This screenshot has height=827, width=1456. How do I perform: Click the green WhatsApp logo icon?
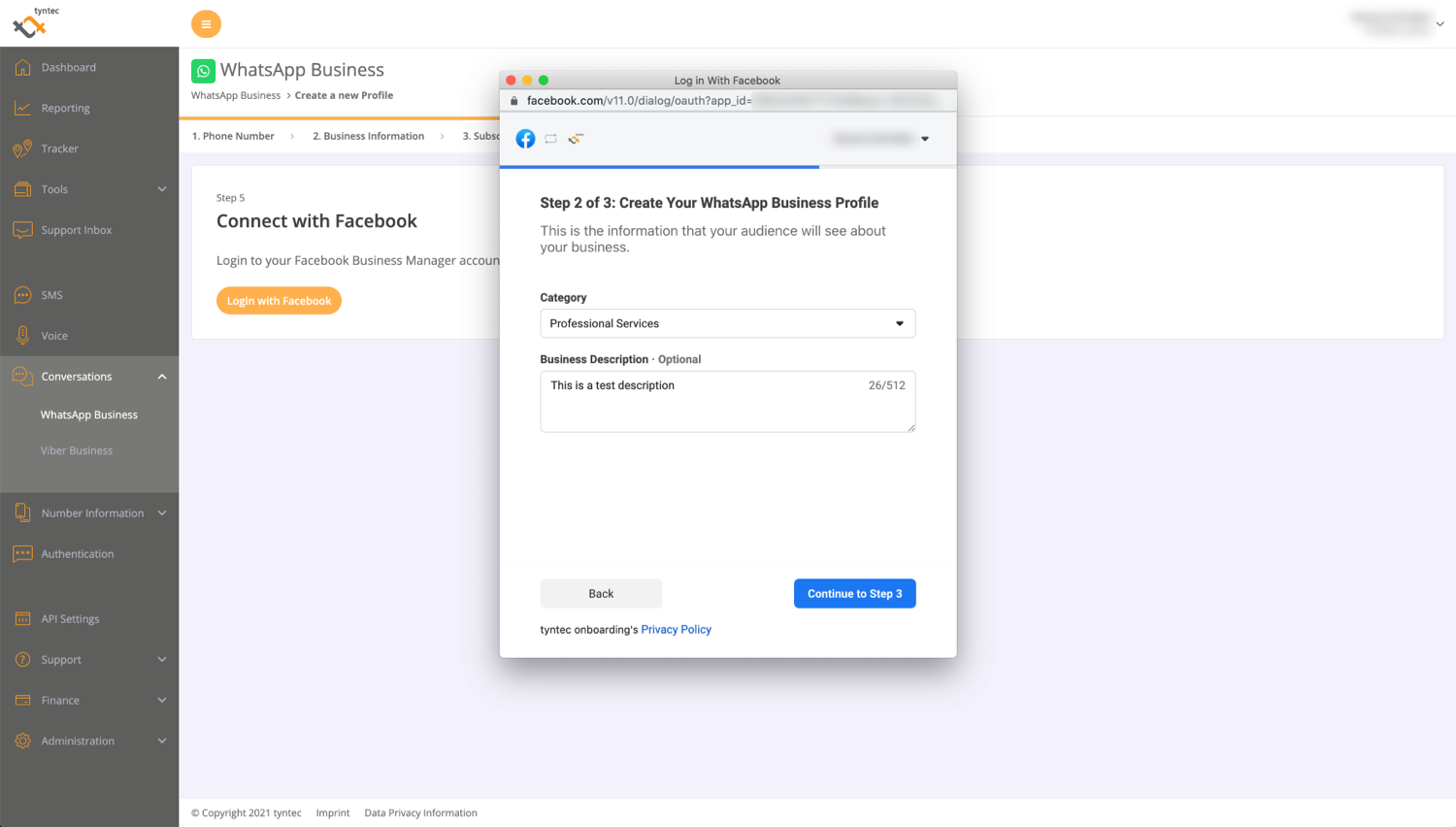[203, 71]
